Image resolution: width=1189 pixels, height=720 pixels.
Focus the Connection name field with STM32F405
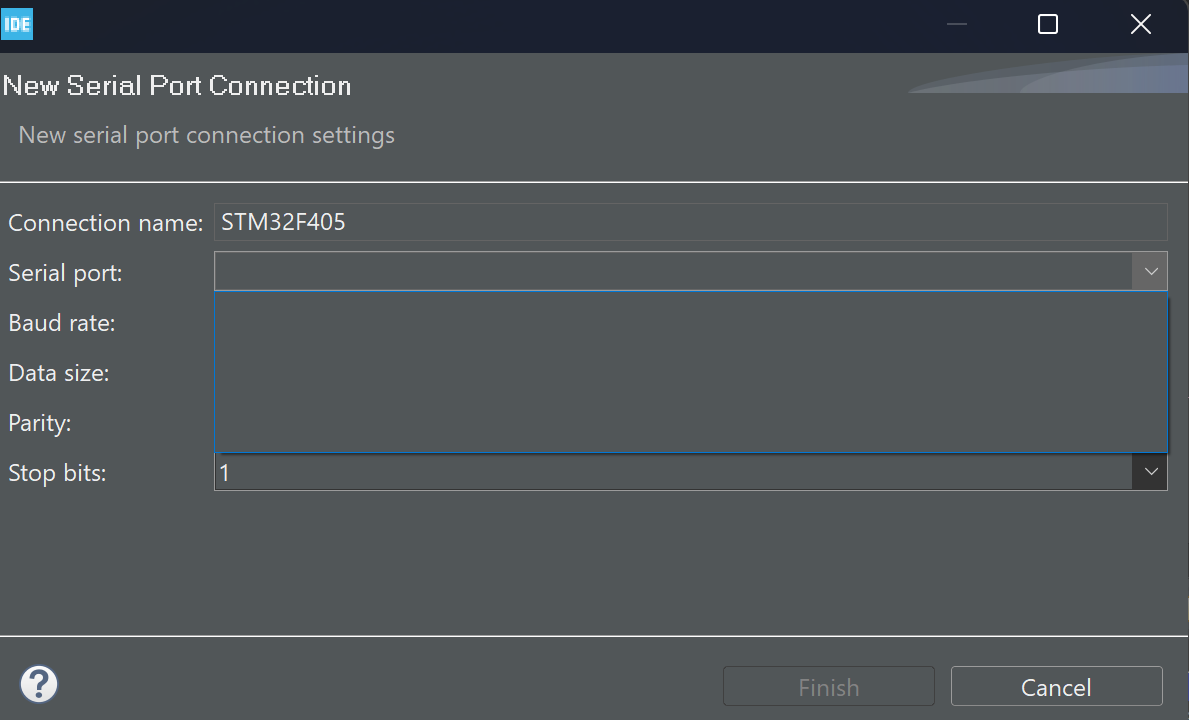point(691,222)
